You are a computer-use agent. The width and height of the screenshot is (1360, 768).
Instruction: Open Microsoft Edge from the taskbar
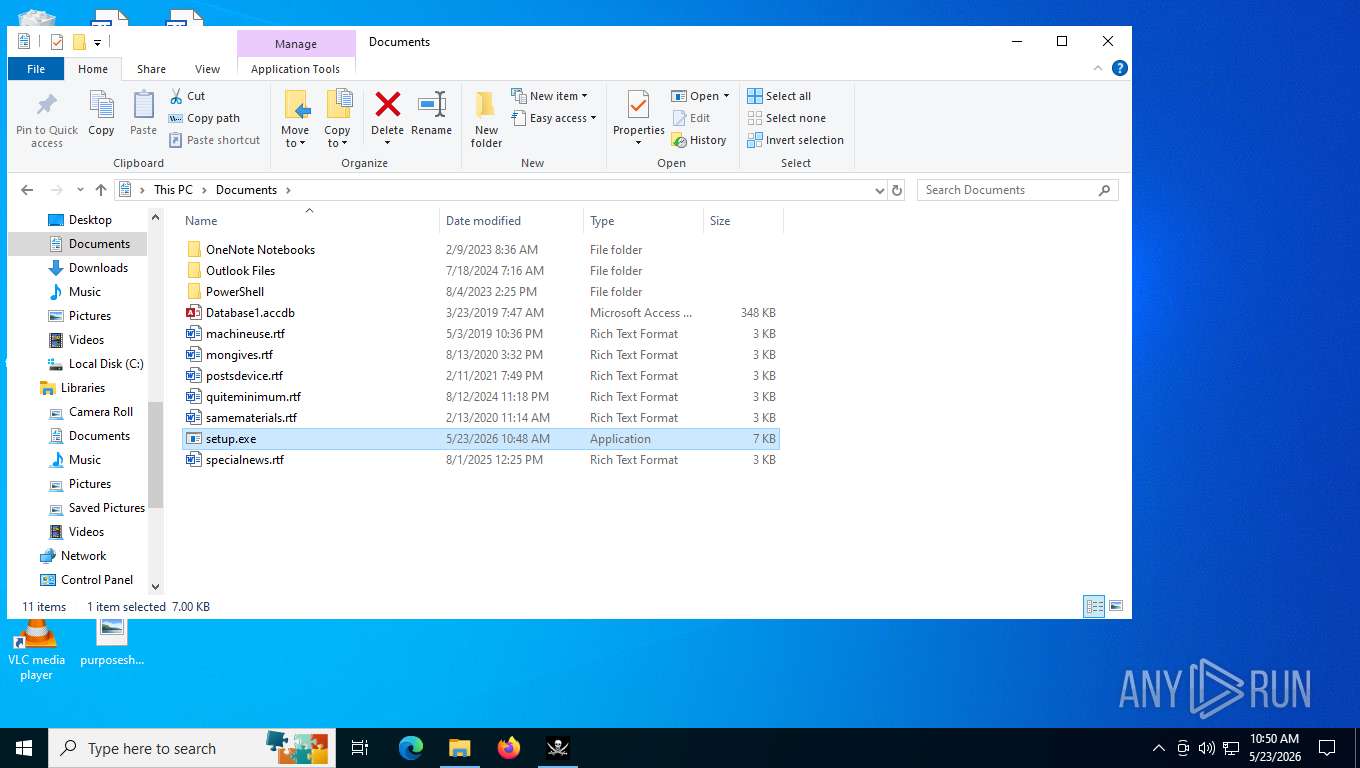pos(411,748)
